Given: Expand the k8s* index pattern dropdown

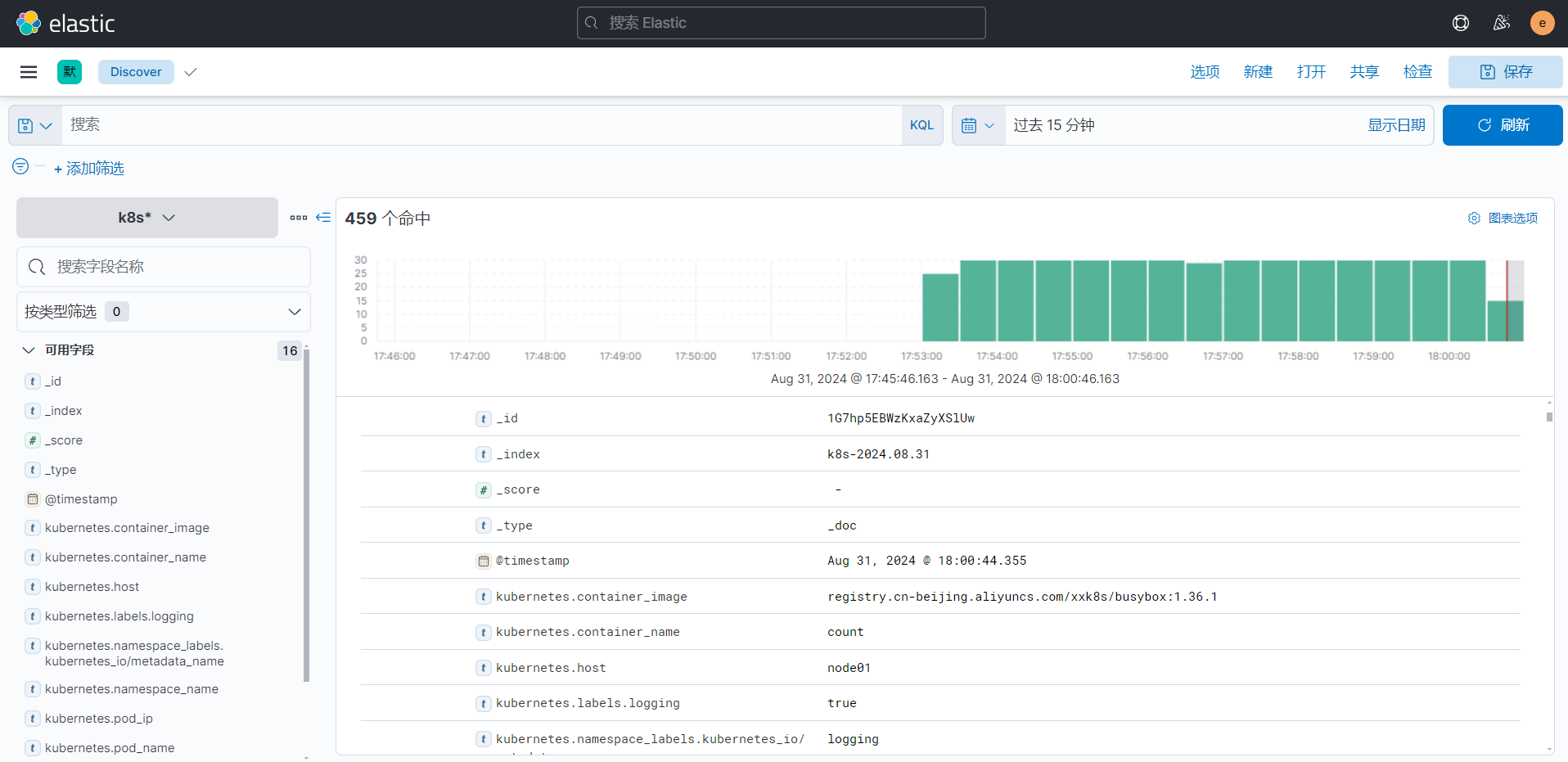Looking at the screenshot, I should coord(147,218).
